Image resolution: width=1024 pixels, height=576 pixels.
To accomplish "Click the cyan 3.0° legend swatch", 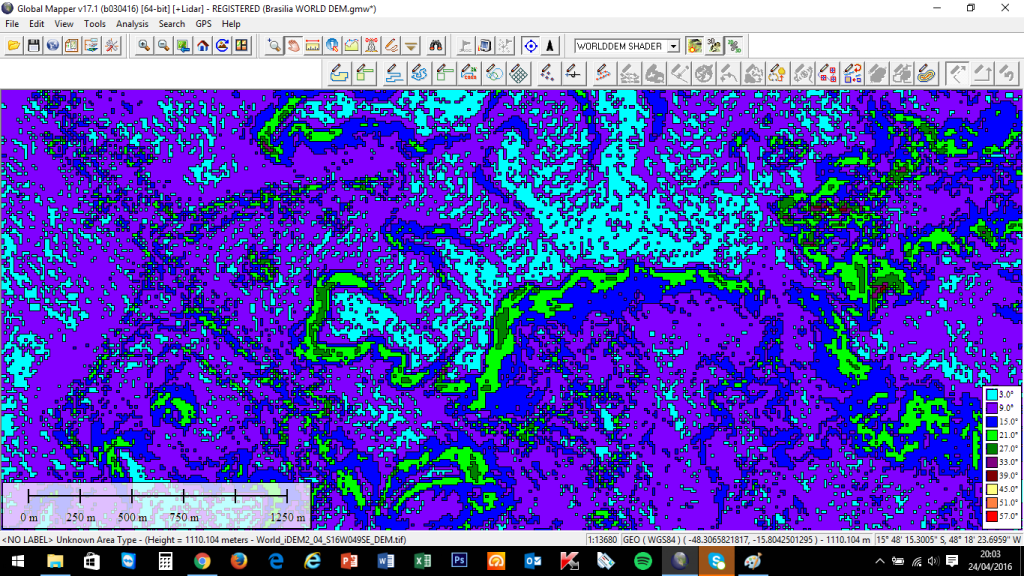I will coord(990,395).
